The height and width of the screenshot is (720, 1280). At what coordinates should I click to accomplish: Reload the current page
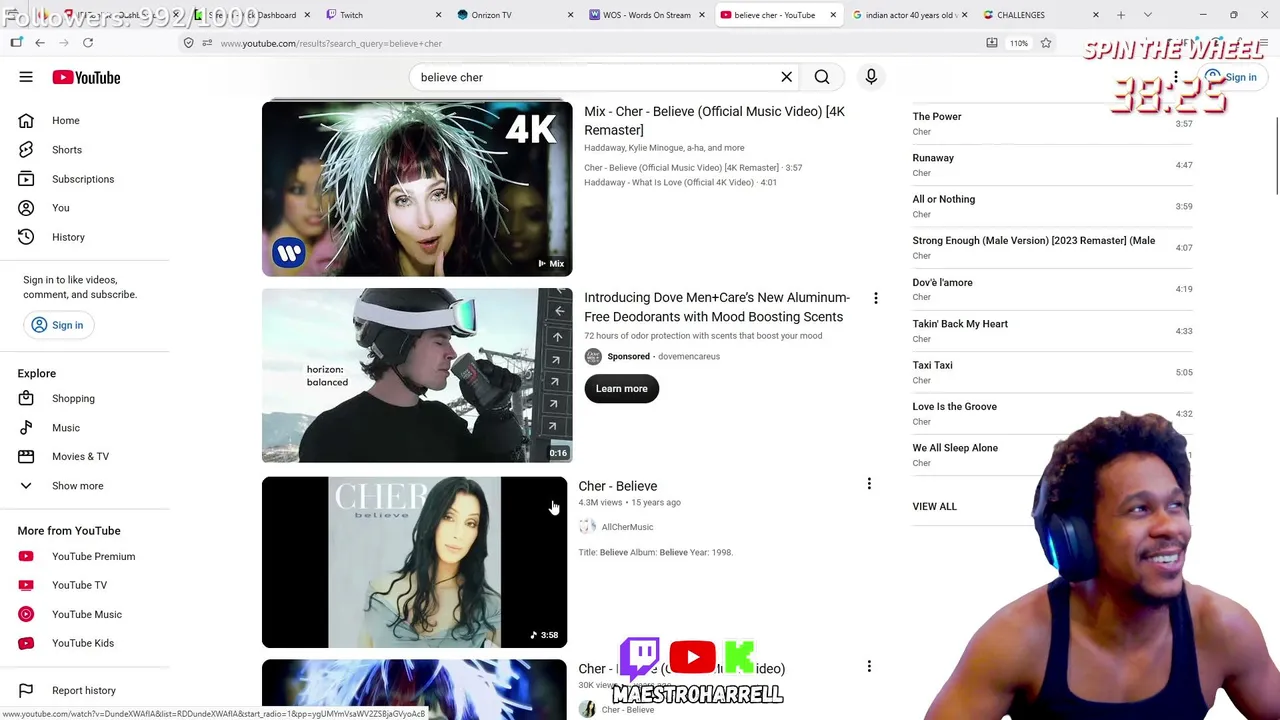tap(88, 43)
